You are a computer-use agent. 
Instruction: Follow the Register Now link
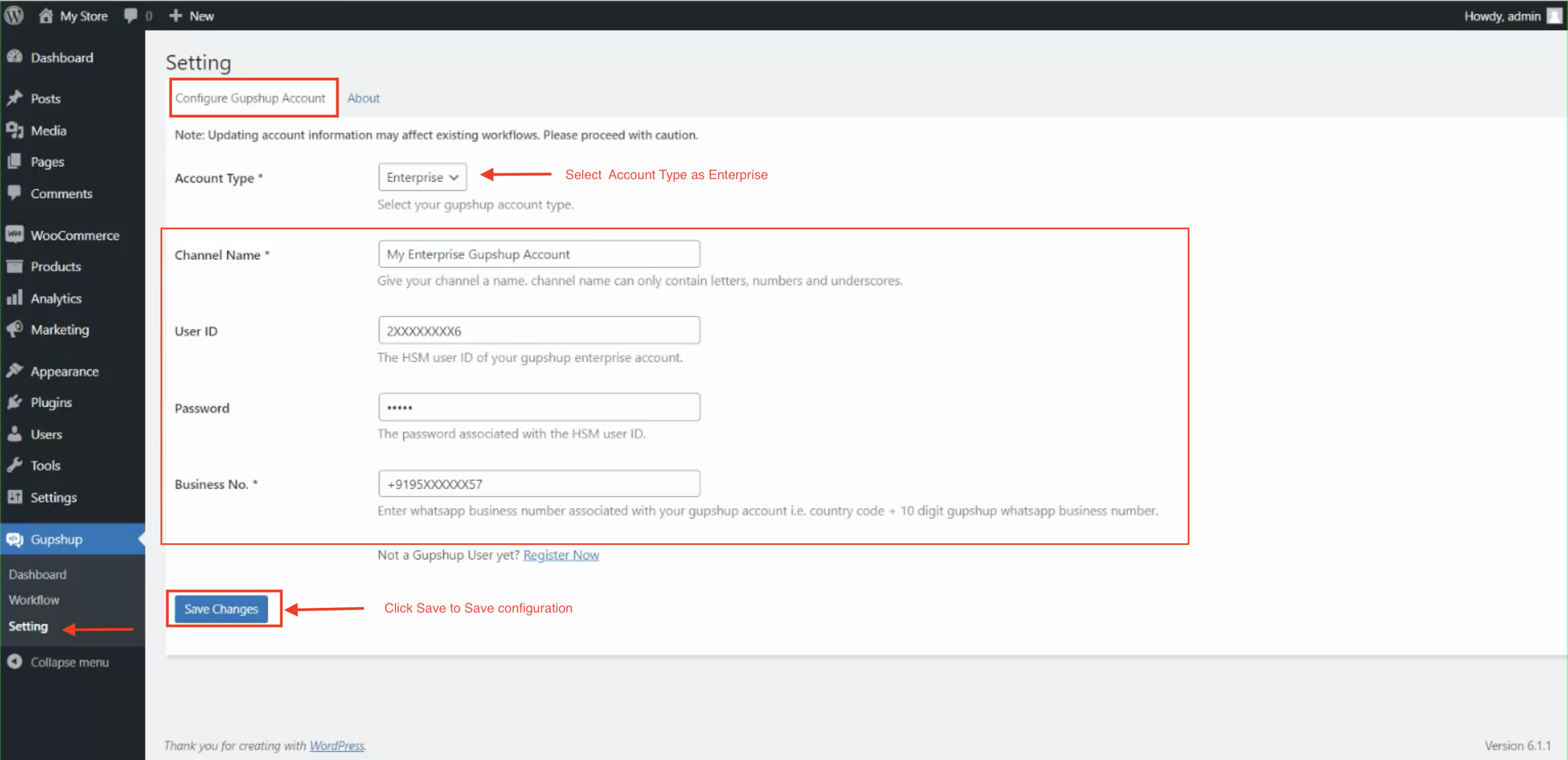pos(560,555)
